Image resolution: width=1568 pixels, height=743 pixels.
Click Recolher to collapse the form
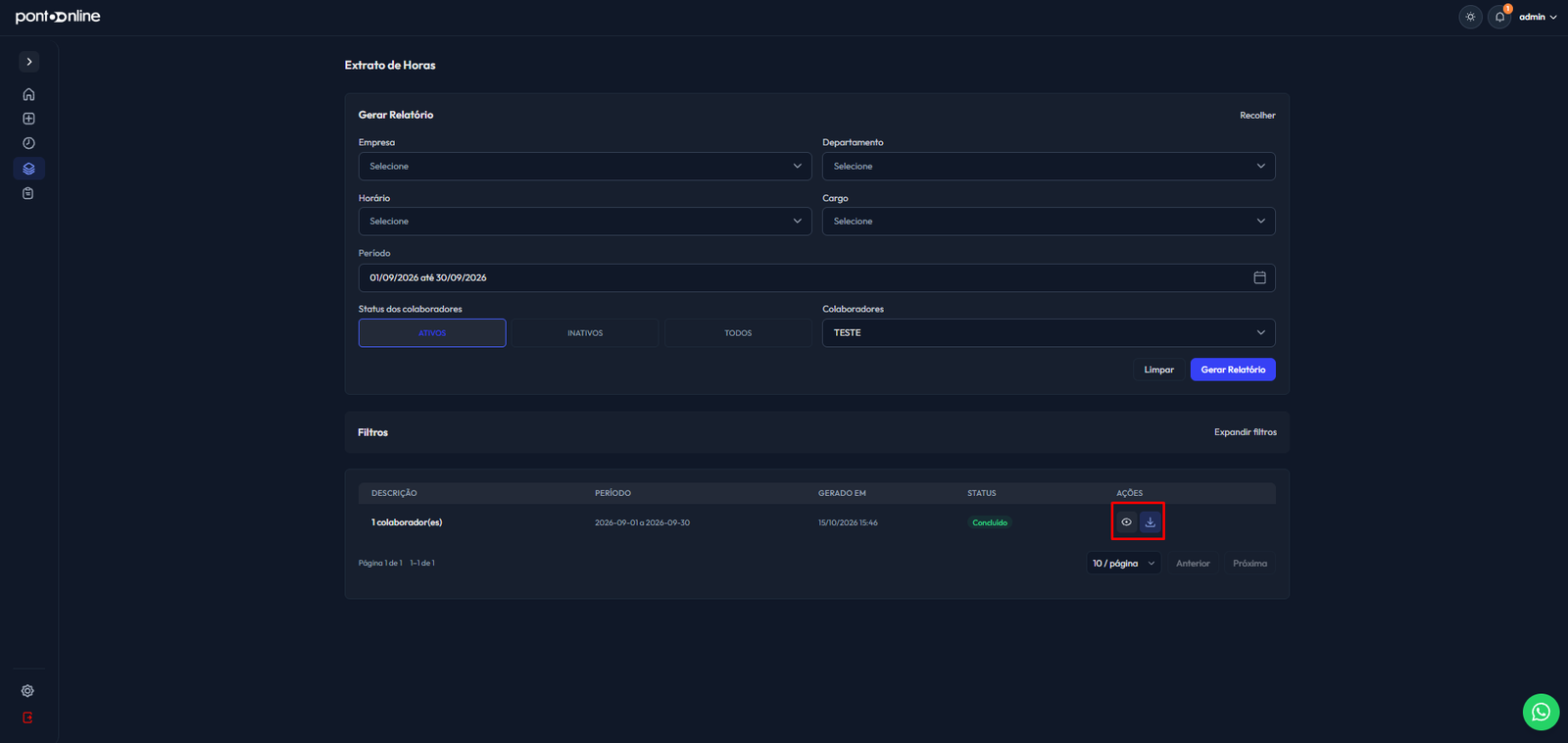[1257, 116]
